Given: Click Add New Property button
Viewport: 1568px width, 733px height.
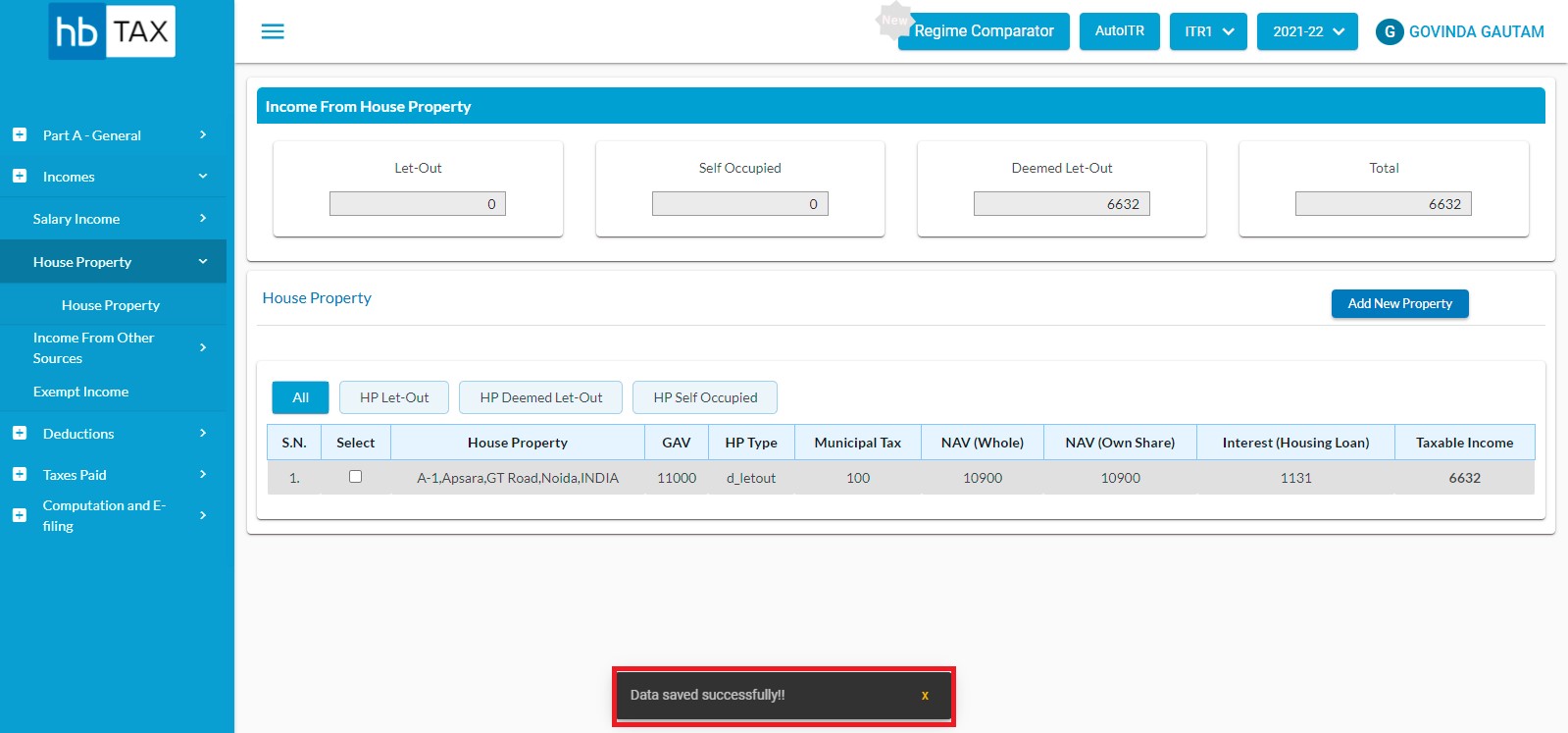Looking at the screenshot, I should coord(1399,303).
